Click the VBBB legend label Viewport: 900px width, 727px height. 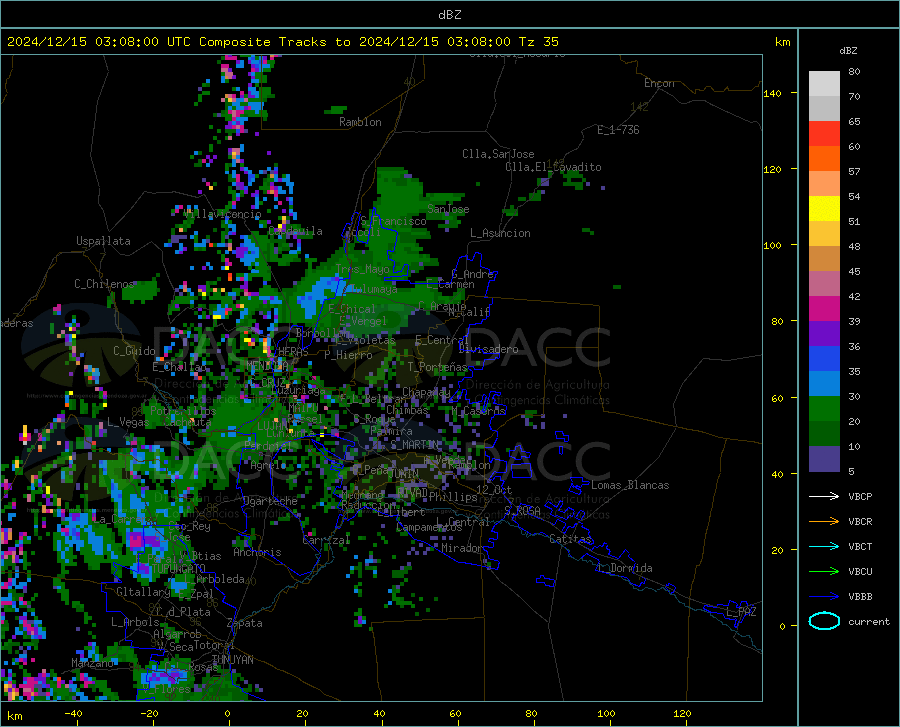[860, 597]
